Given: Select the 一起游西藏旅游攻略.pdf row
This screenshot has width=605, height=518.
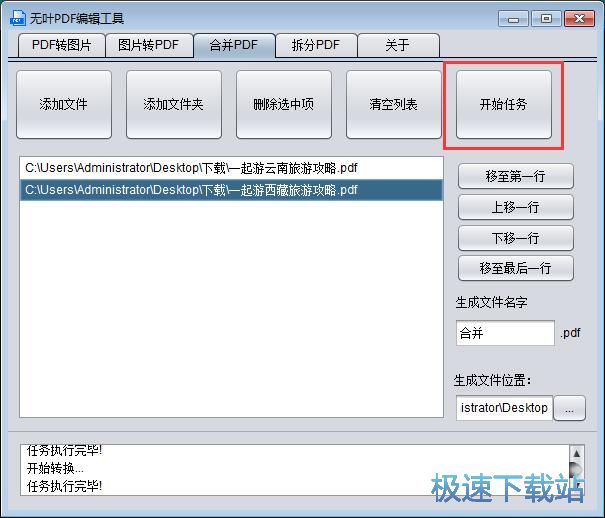Looking at the screenshot, I should tap(231, 190).
